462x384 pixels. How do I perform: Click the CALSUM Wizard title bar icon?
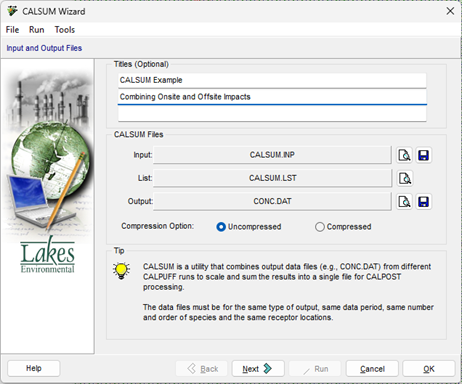point(12,11)
